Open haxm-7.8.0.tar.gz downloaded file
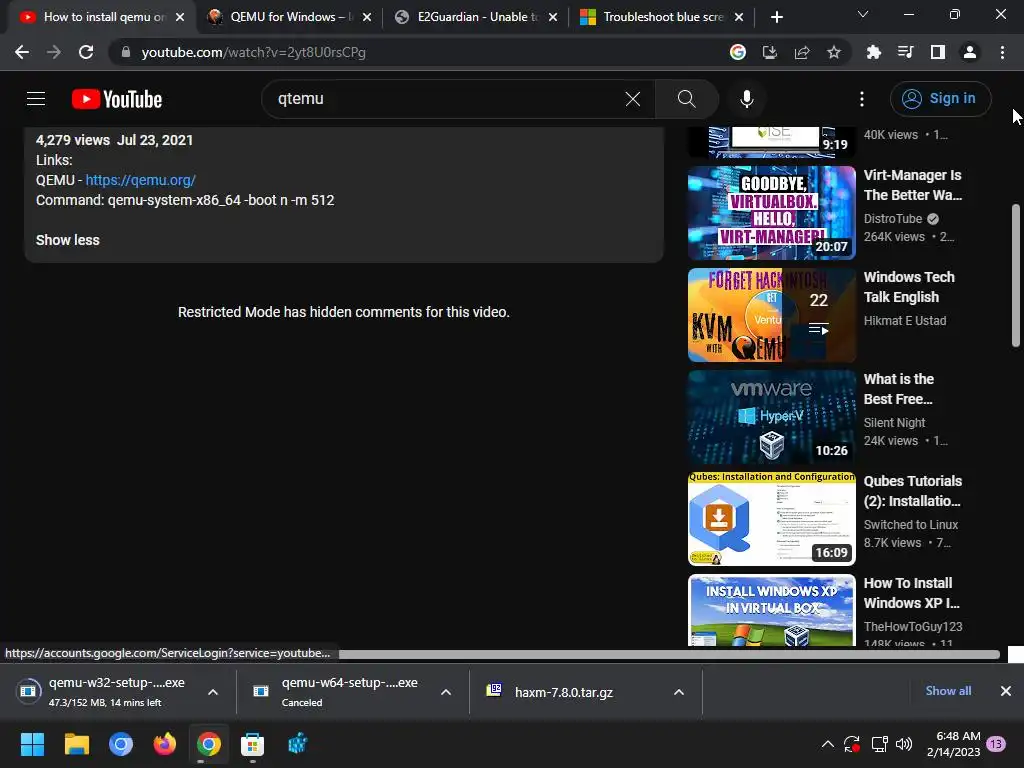This screenshot has height=768, width=1024. tap(564, 692)
